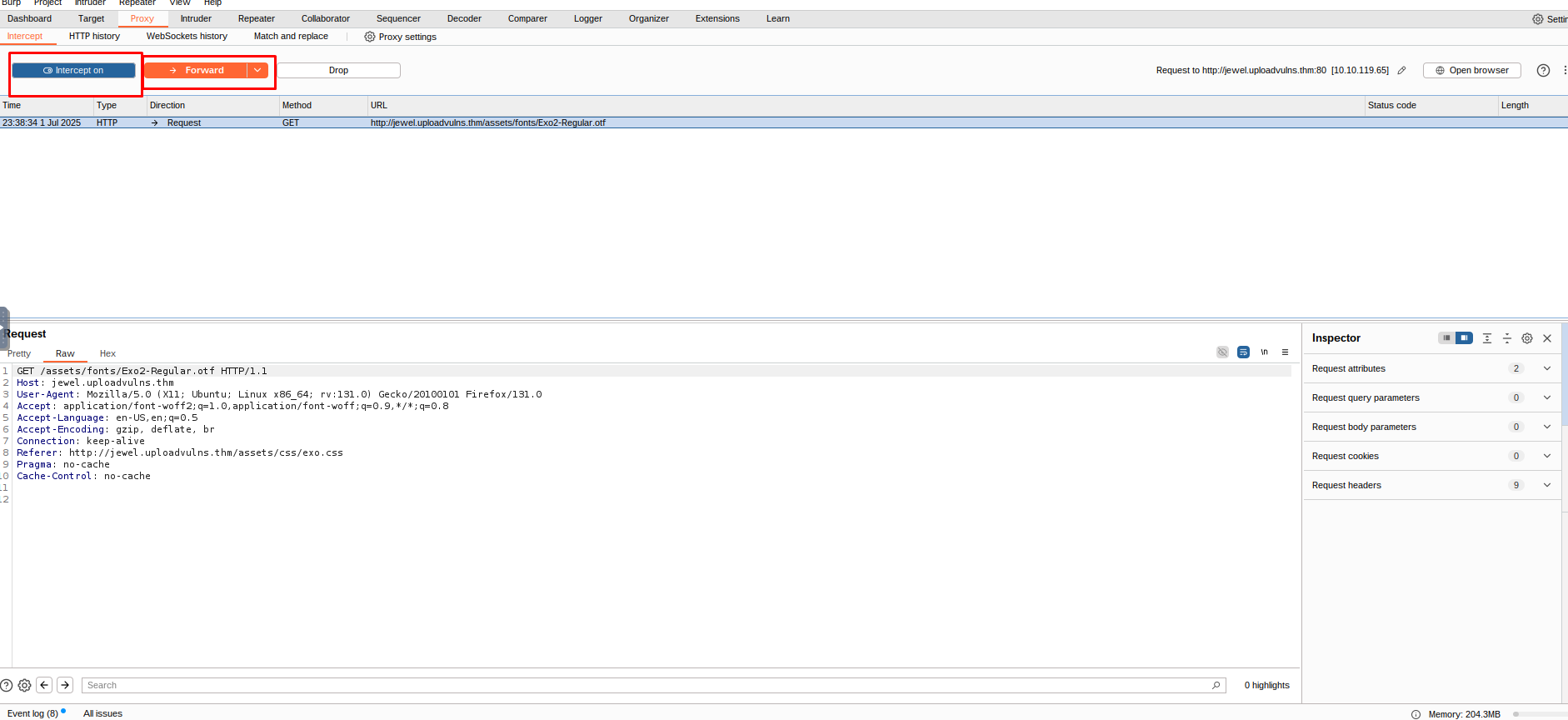Screen dimensions: 1568x720
Task: Open the Intruder tool tab
Action: tap(196, 19)
